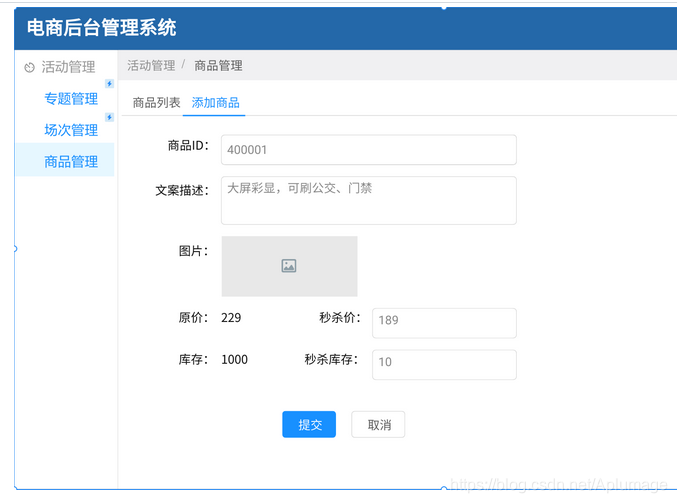Open 场次管理 in the sidebar

tap(71, 130)
